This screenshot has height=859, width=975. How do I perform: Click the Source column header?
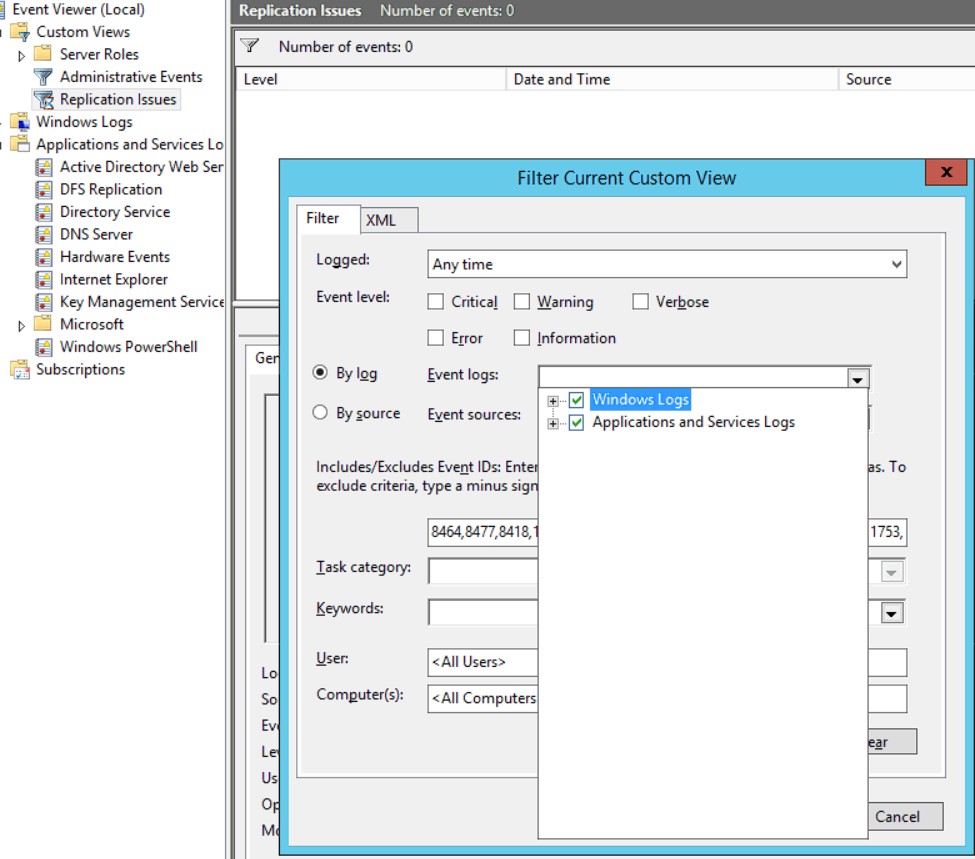[x=907, y=79]
